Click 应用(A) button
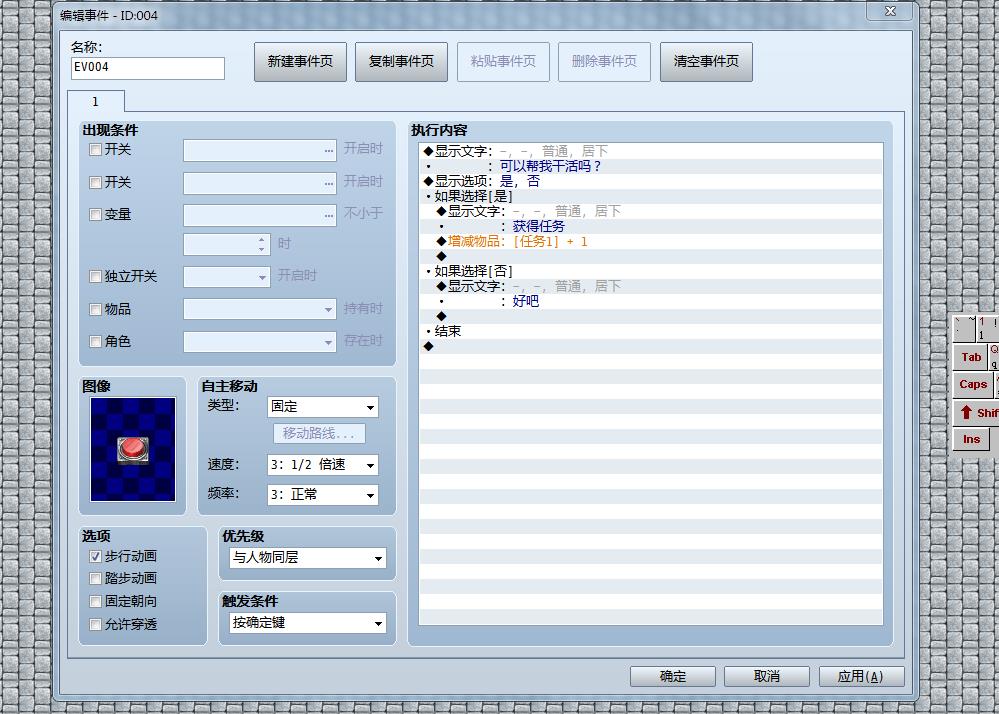999x714 pixels. [861, 676]
